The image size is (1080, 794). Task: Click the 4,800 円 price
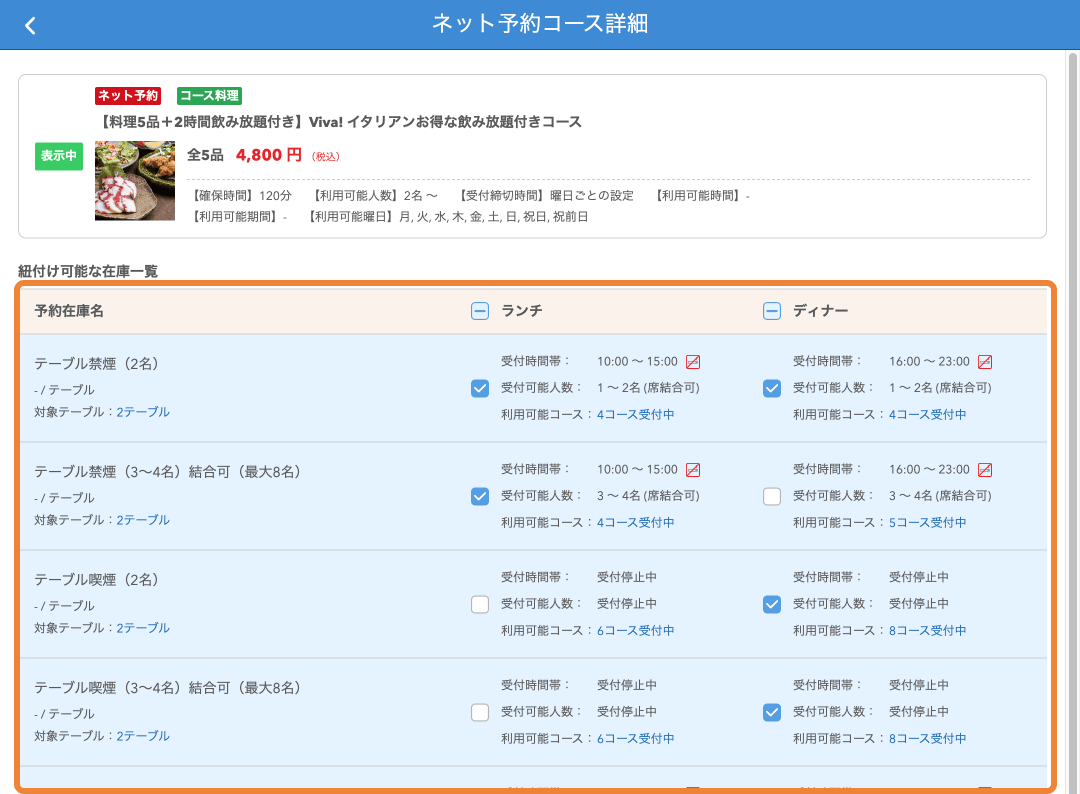[269, 155]
